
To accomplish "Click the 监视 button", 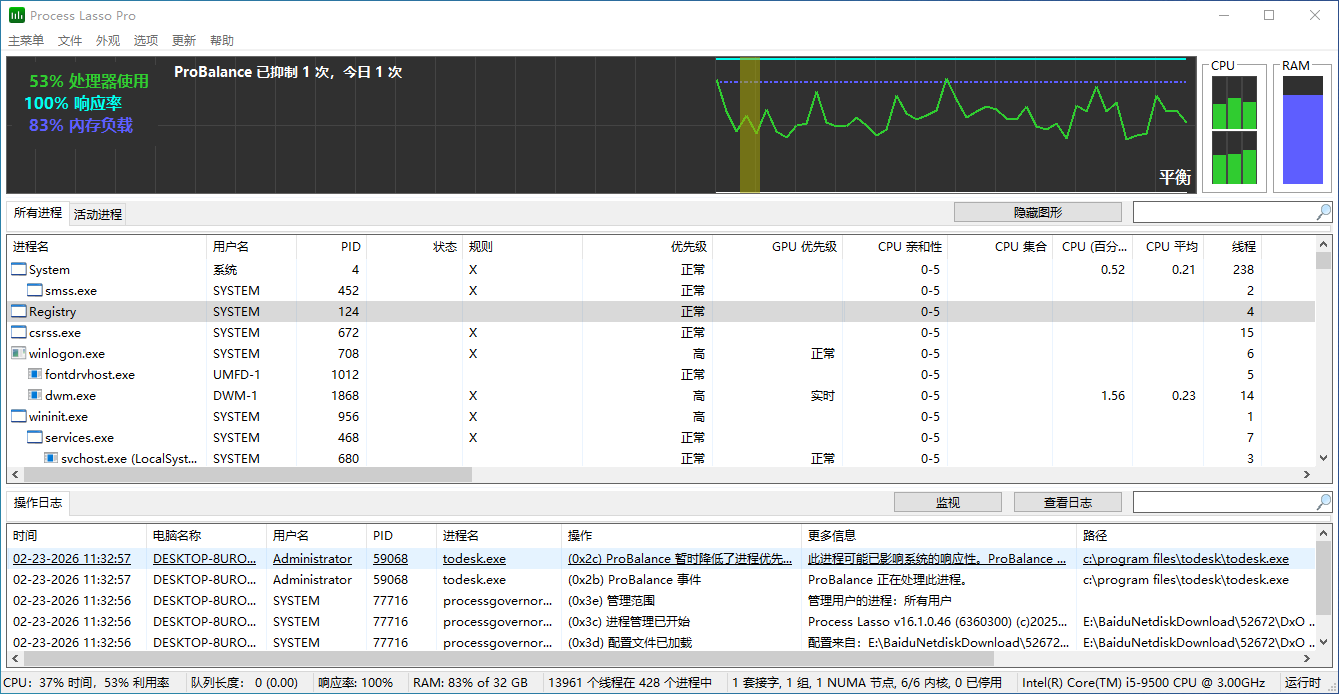I will (x=947, y=502).
